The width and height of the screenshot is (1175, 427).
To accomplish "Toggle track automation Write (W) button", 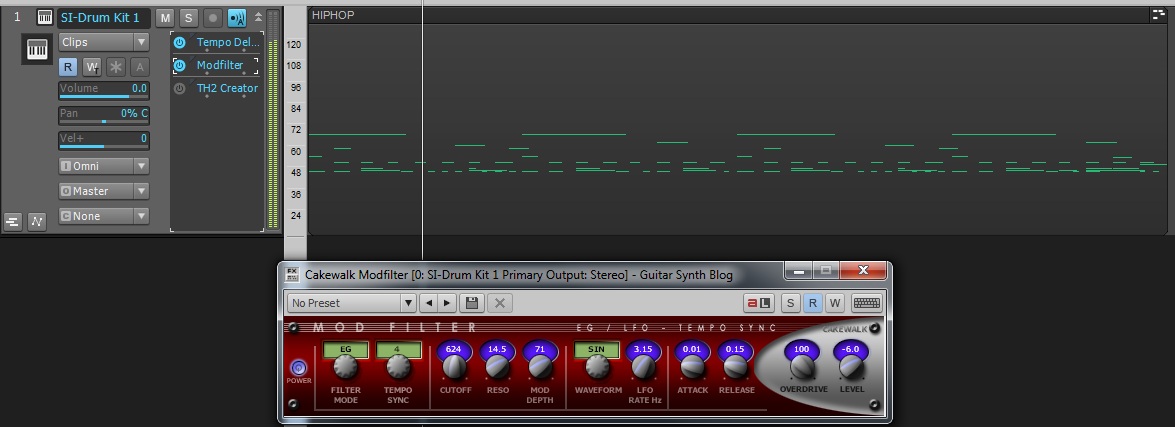I will pos(91,67).
